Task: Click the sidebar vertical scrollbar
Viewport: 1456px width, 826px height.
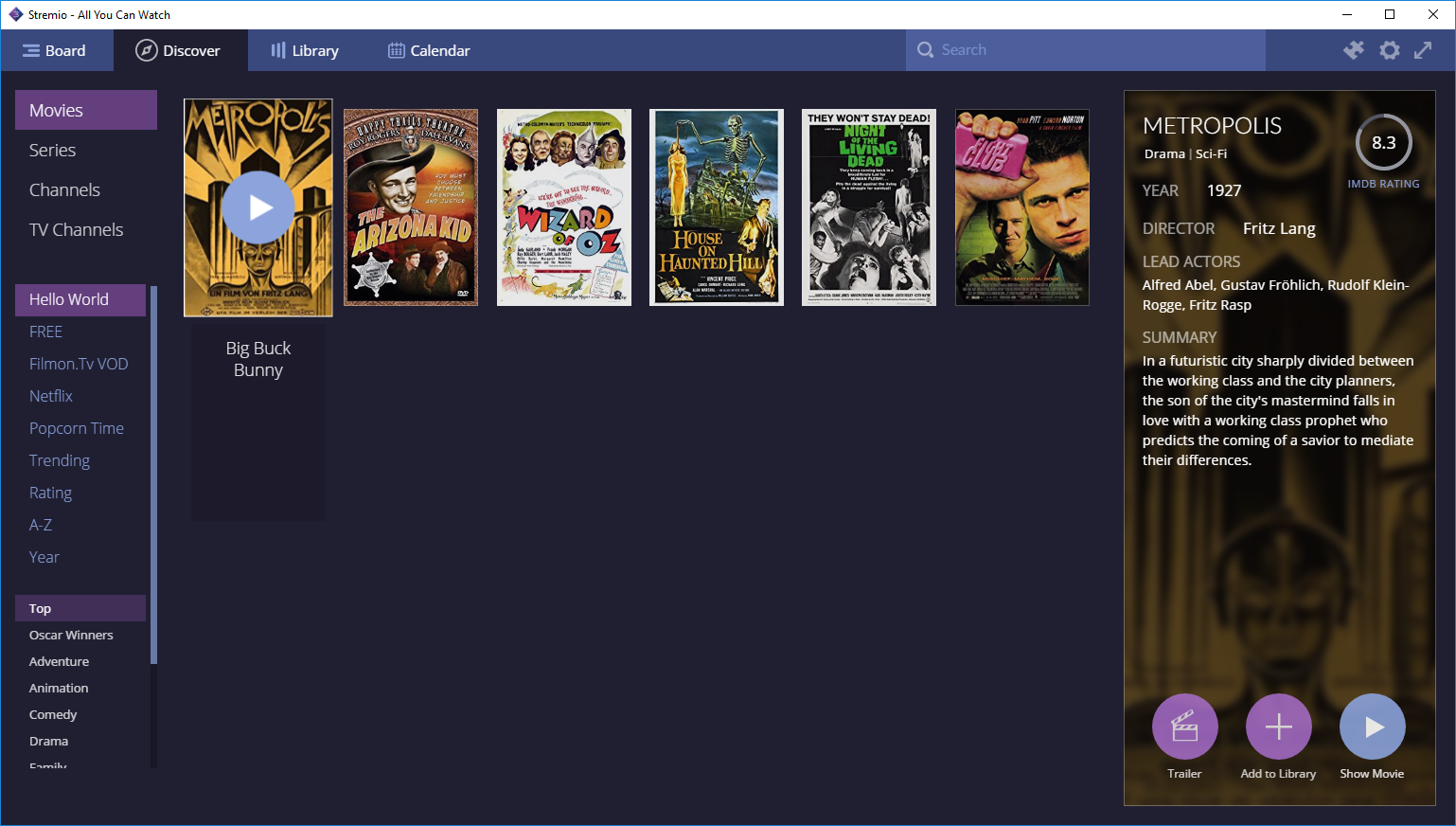Action: point(153,474)
